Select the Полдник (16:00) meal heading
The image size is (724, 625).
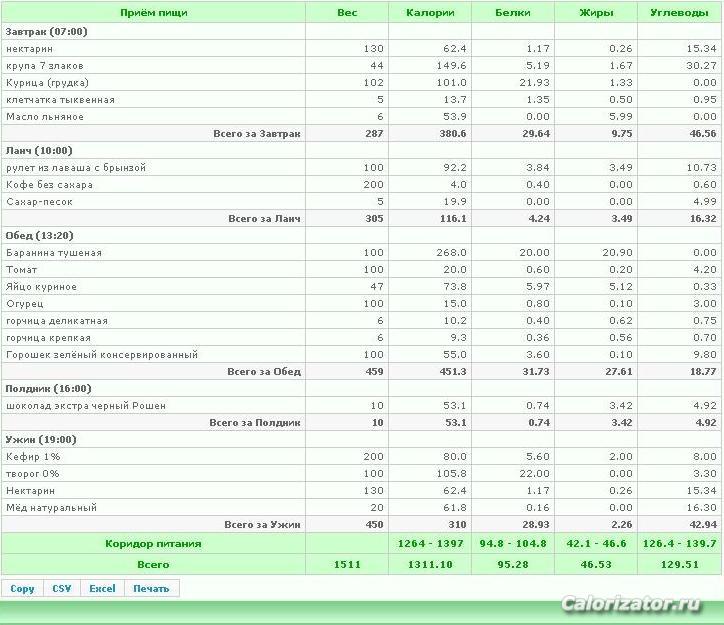[x=48, y=388]
